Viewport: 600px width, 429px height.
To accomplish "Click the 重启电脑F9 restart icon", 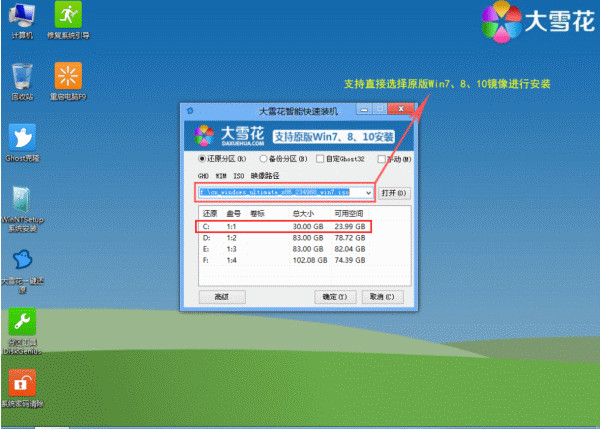I will click(x=68, y=82).
